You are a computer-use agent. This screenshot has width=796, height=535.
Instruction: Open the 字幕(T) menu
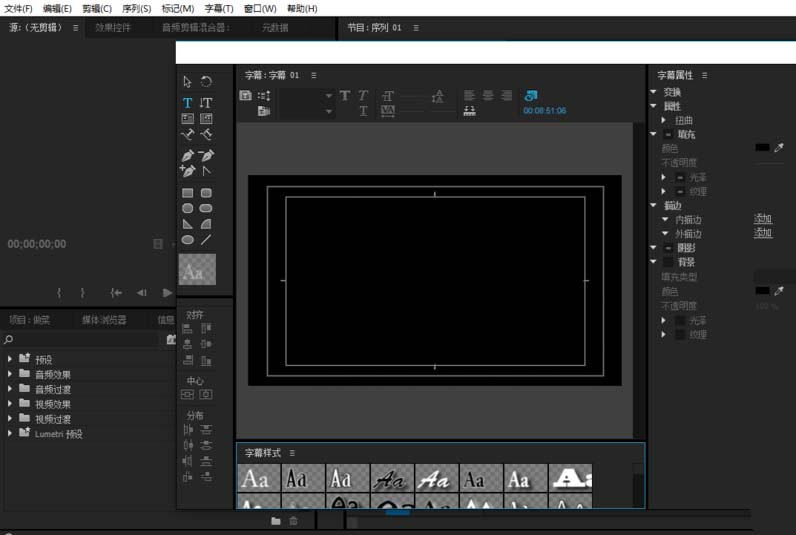[218, 8]
